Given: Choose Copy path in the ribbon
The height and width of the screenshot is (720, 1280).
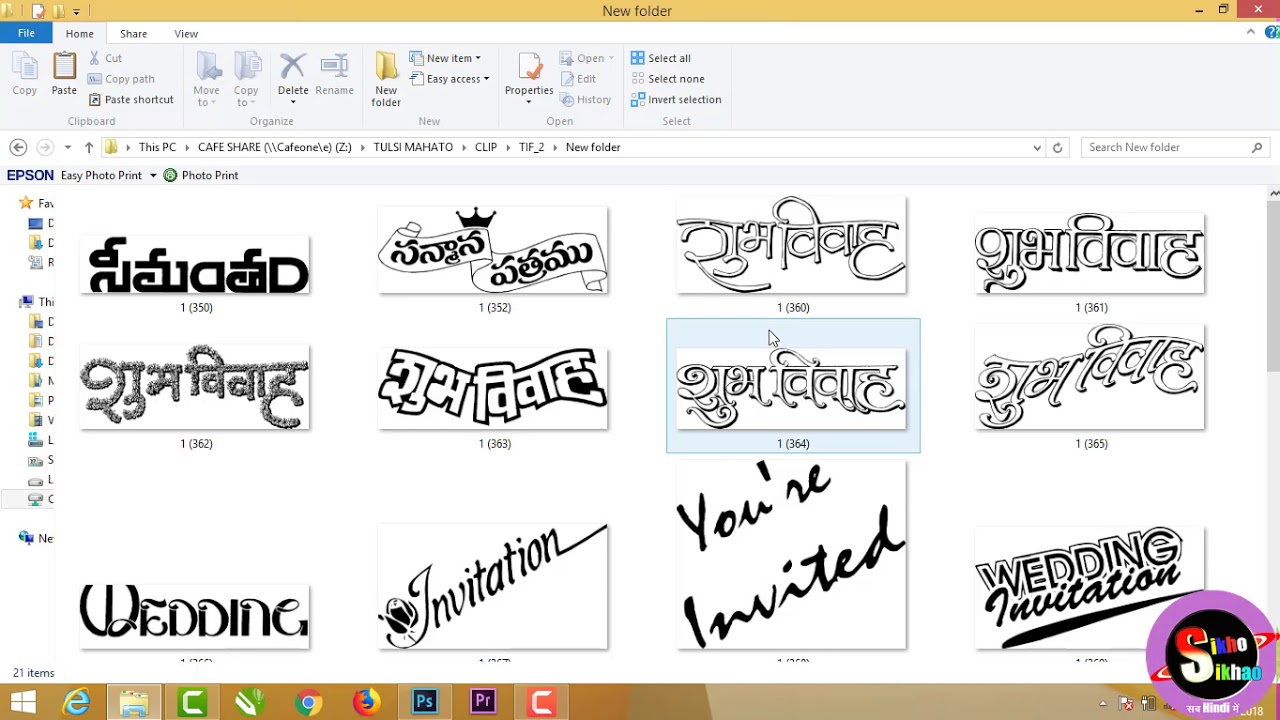Looking at the screenshot, I should click(121, 79).
